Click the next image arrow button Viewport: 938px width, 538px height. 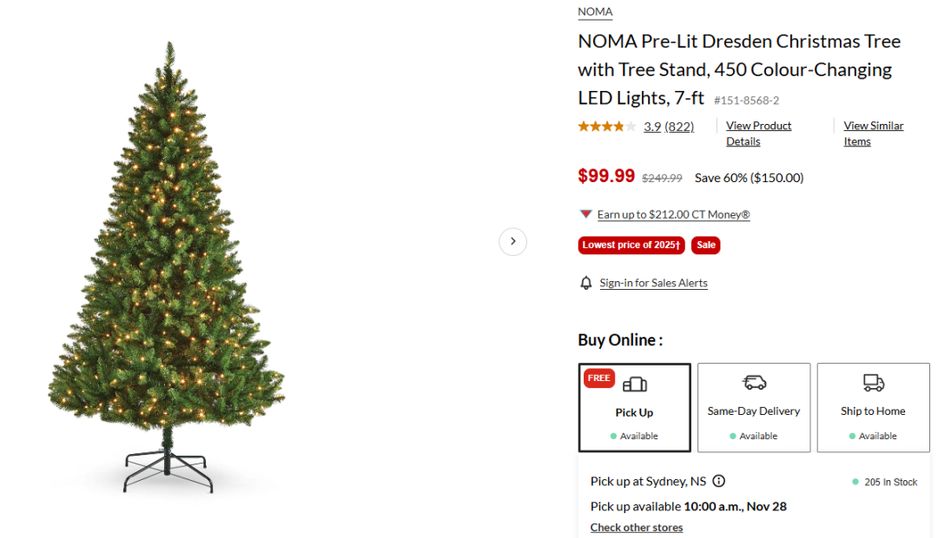pyautogui.click(x=512, y=241)
